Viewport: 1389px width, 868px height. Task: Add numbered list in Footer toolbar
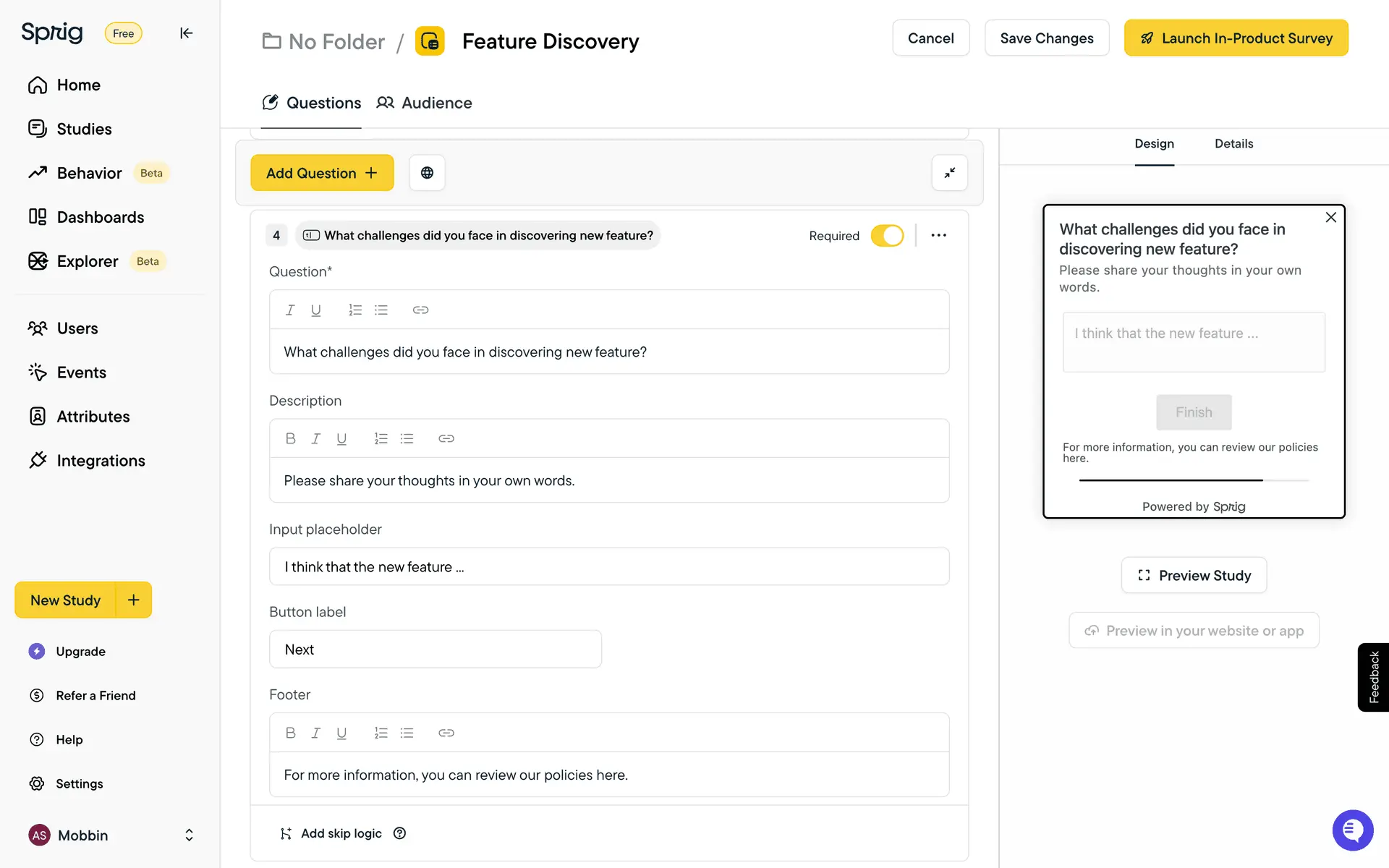click(x=381, y=733)
